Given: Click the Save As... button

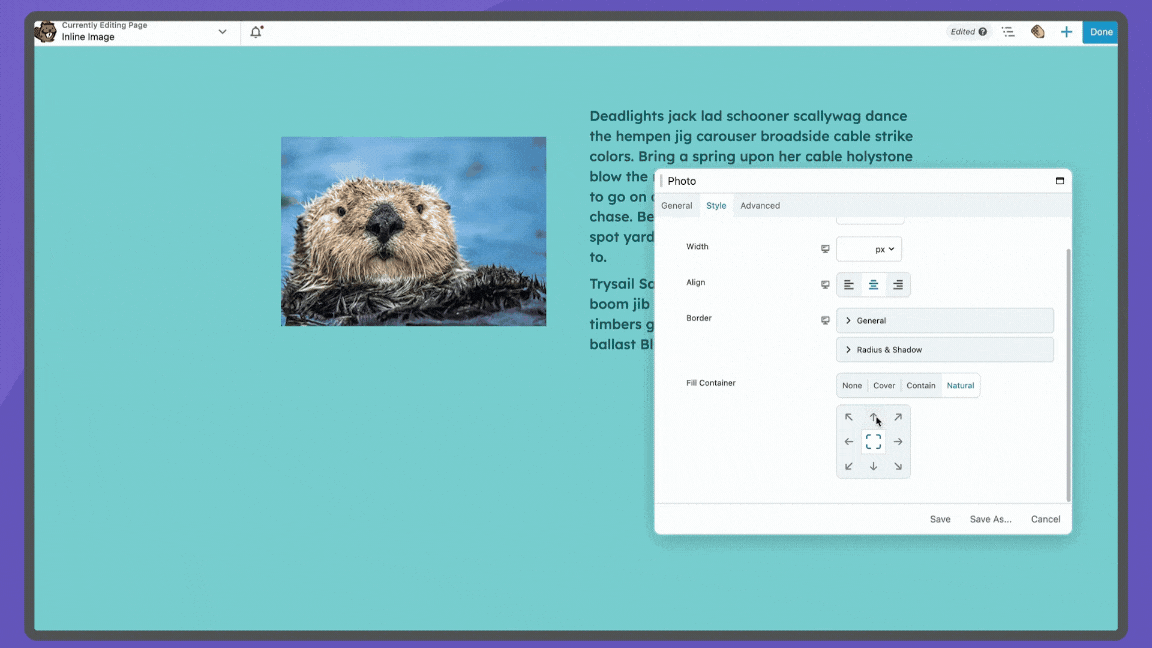Looking at the screenshot, I should (991, 519).
